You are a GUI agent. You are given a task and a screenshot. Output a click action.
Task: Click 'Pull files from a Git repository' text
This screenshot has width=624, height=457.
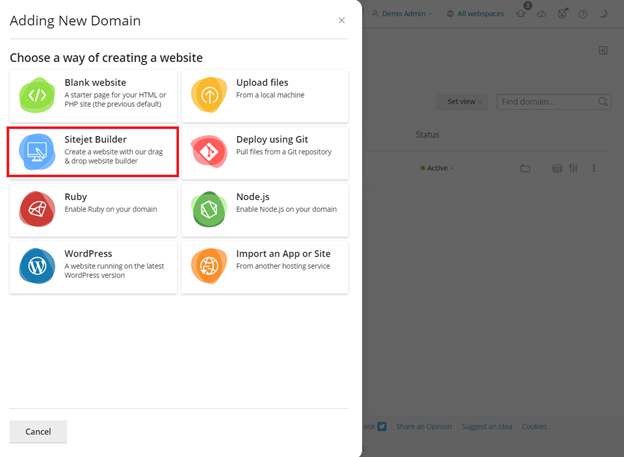[284, 152]
